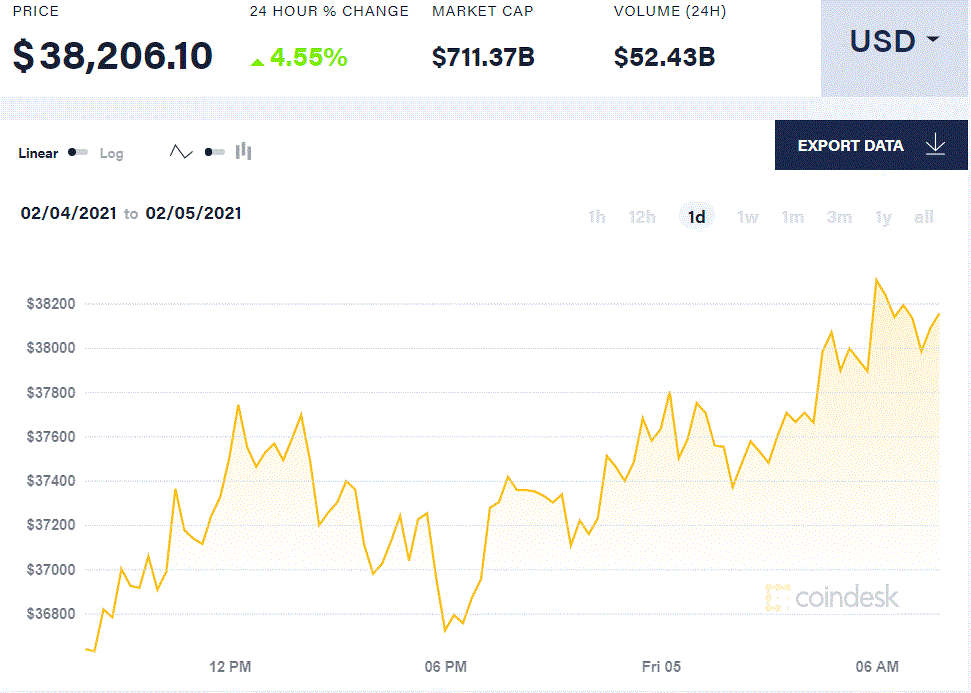971x693 pixels.
Task: Click the caret arrow next to USD
Action: [933, 40]
